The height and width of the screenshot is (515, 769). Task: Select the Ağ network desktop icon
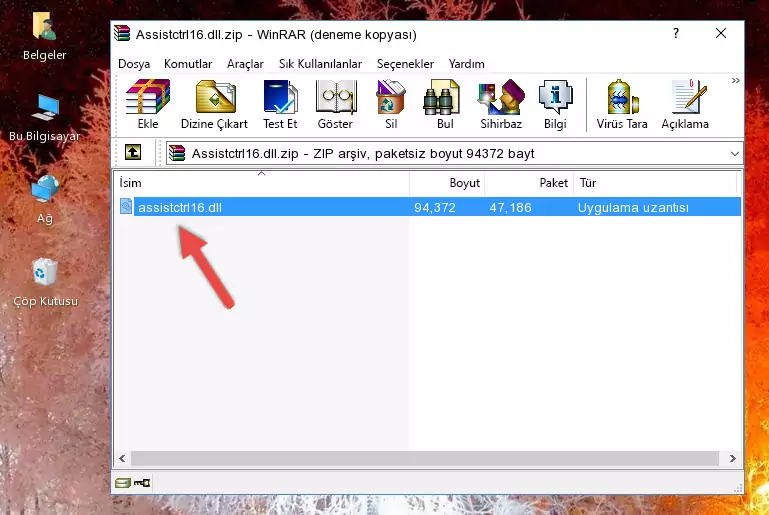tap(45, 199)
